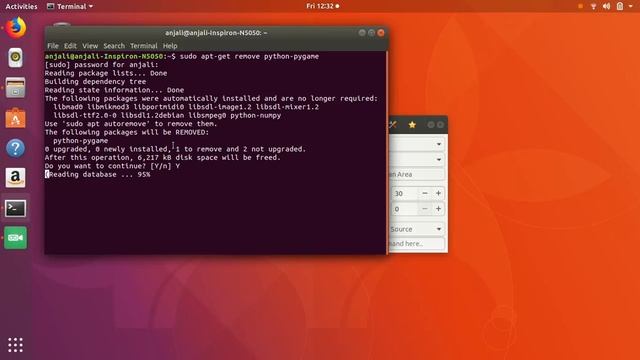Click the Activities button
The width and height of the screenshot is (640, 360).
(21, 6)
